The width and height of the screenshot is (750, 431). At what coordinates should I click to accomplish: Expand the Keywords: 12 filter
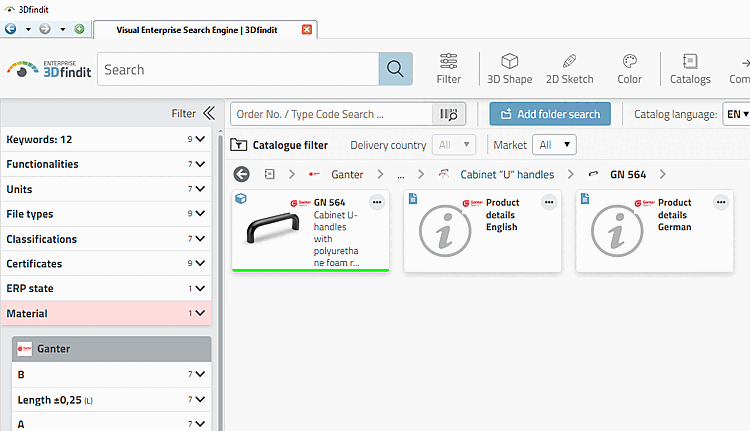[106, 139]
